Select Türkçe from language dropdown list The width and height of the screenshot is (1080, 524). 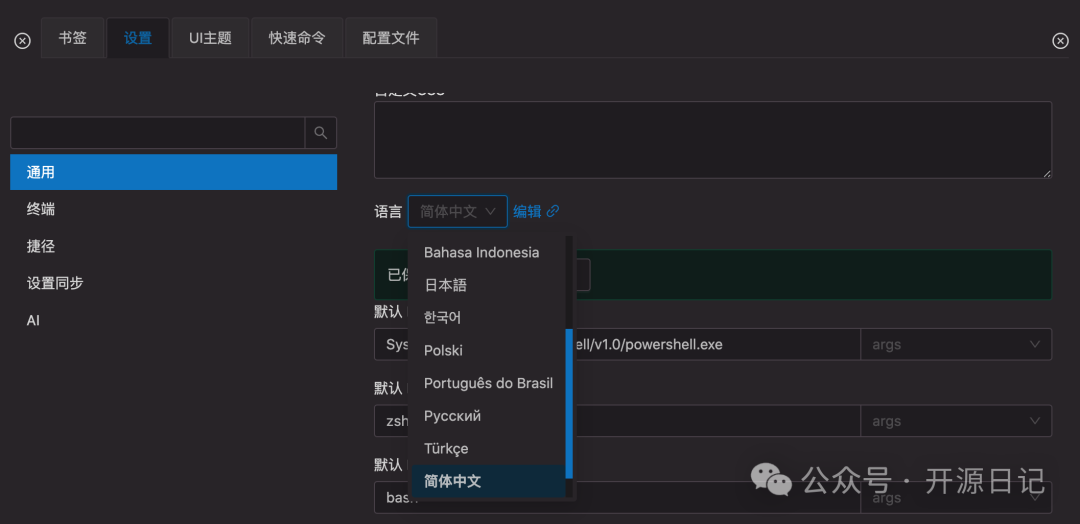446,448
